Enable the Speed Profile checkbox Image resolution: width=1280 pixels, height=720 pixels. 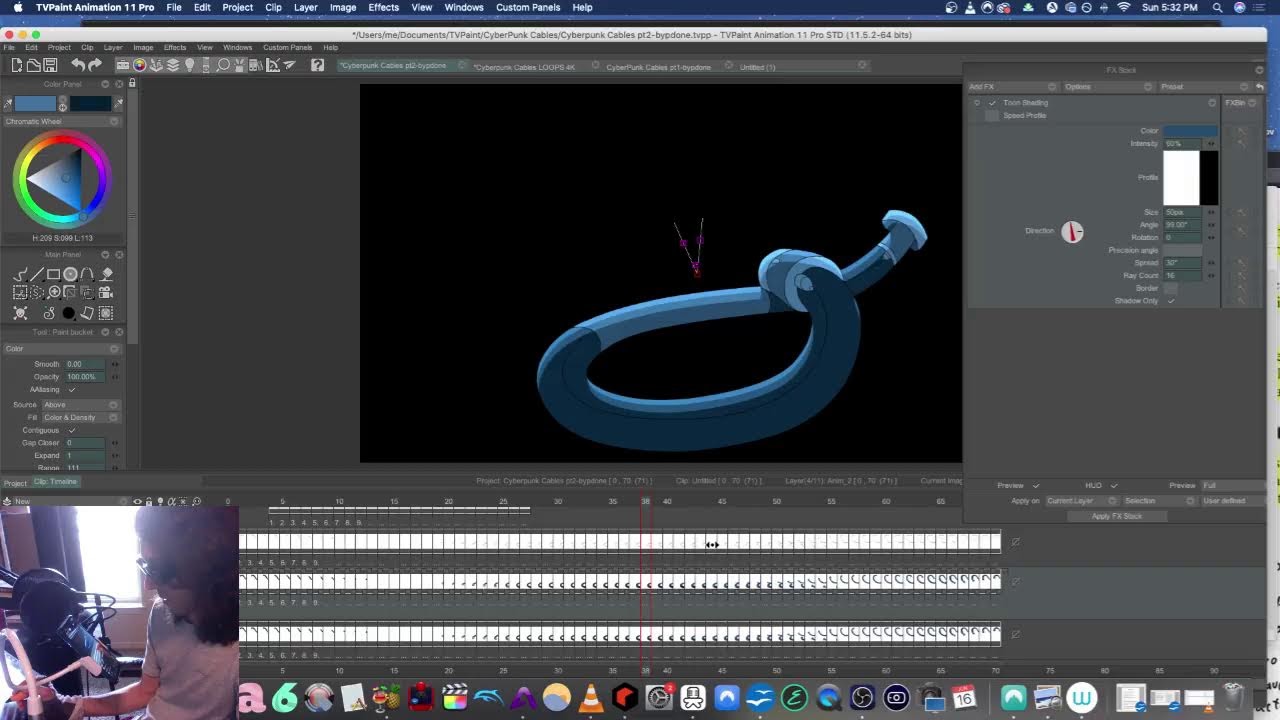[992, 115]
